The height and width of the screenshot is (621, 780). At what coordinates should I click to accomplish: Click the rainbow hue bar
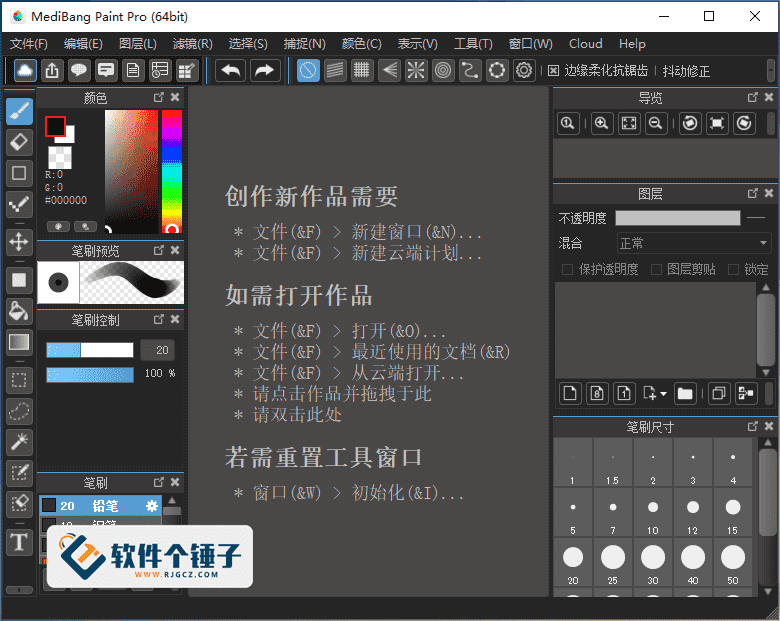tap(172, 172)
